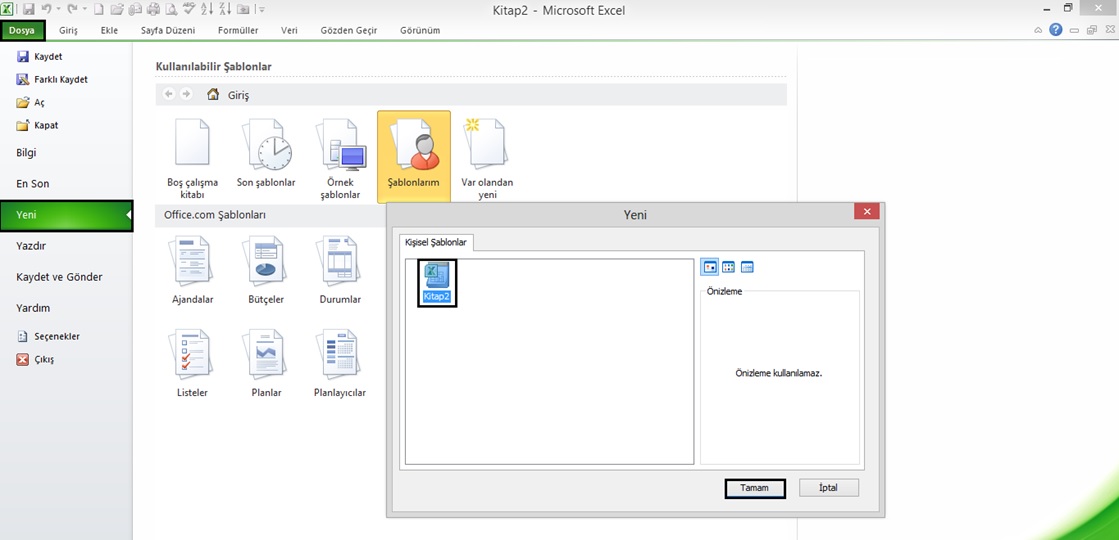Screen dimensions: 1119x540
Task: Select the Yeni section in sidebar
Action: [x=66, y=215]
